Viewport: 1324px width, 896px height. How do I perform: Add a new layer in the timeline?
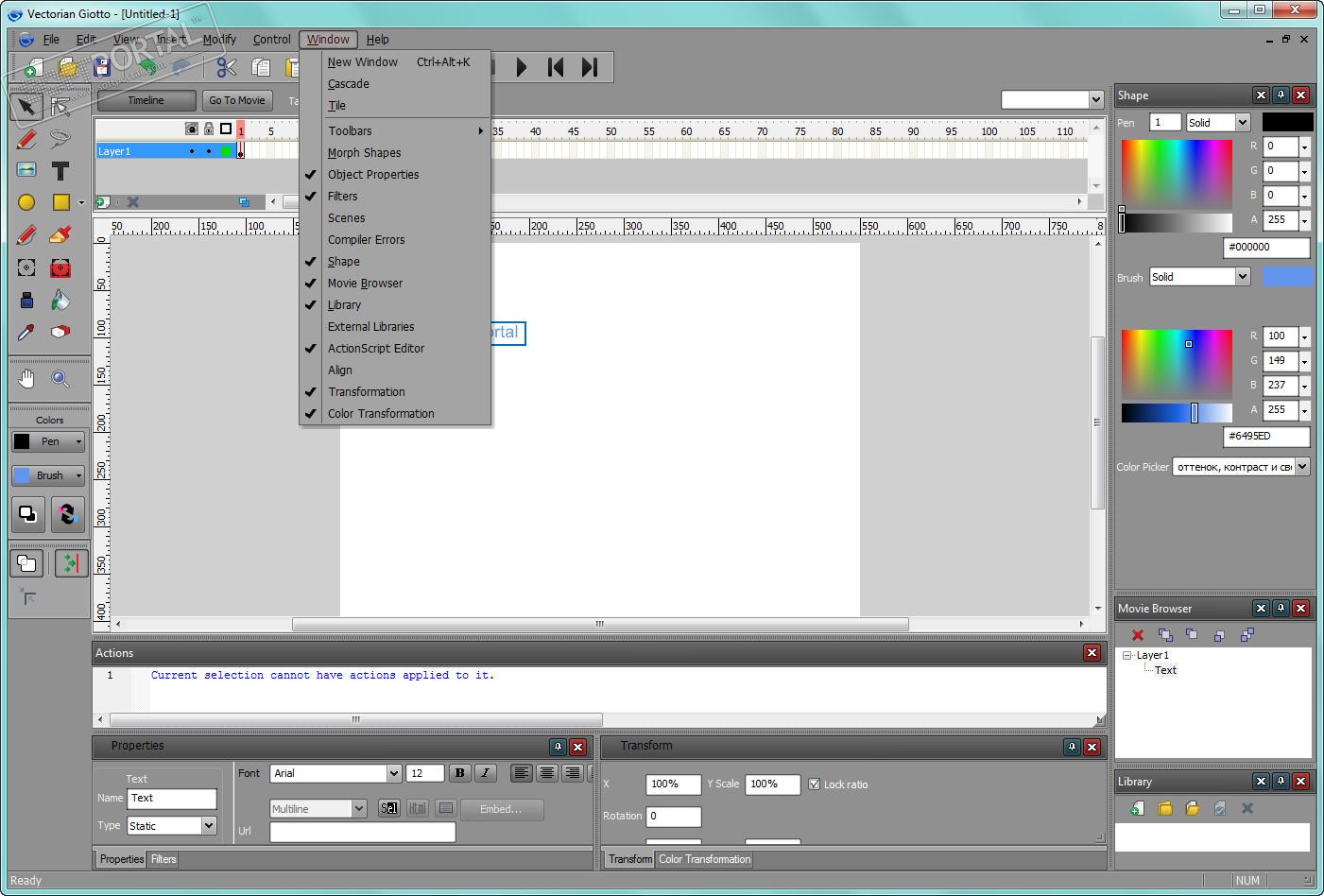click(102, 201)
